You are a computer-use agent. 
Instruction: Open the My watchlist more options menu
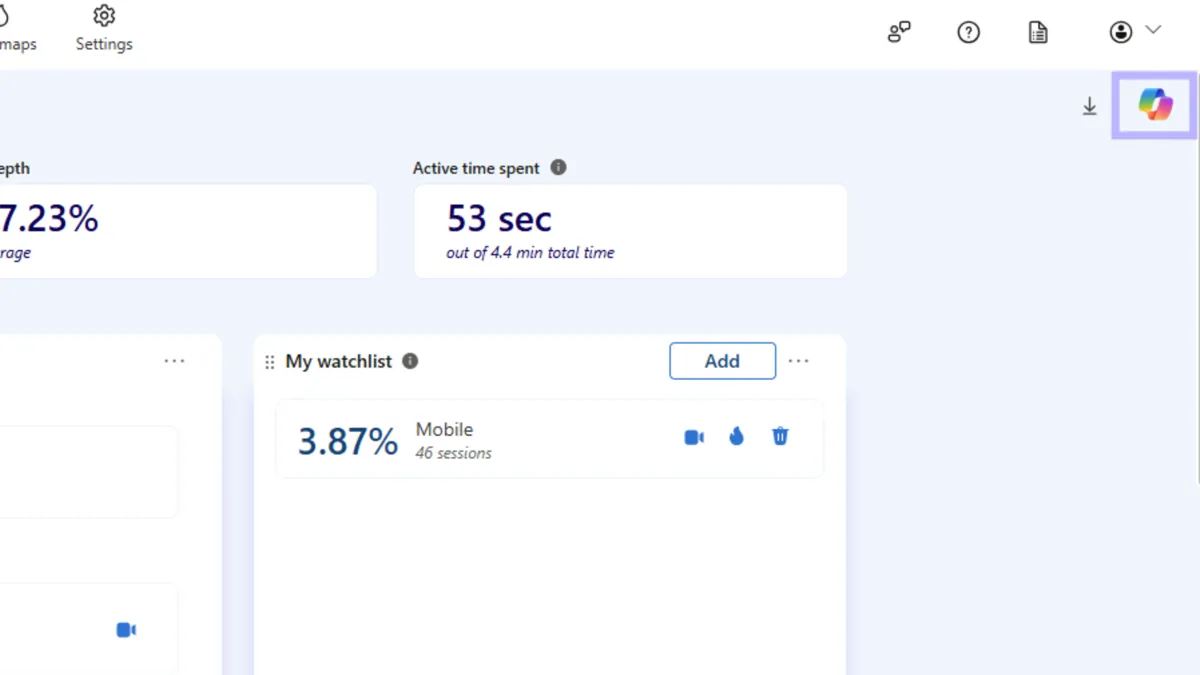tap(798, 361)
